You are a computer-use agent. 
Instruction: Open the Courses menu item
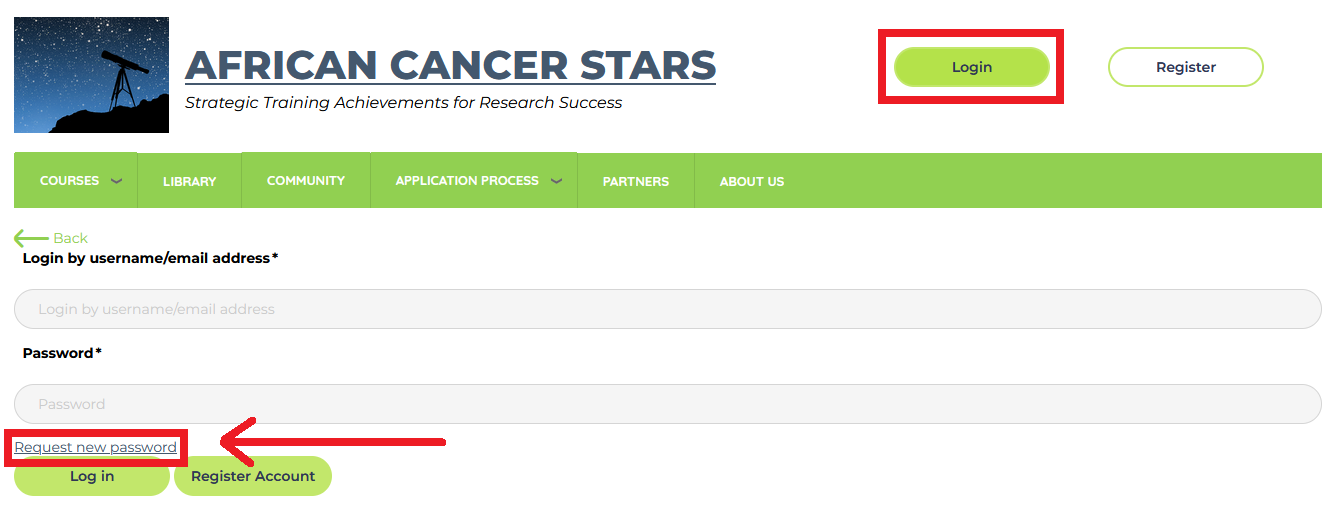click(x=70, y=181)
